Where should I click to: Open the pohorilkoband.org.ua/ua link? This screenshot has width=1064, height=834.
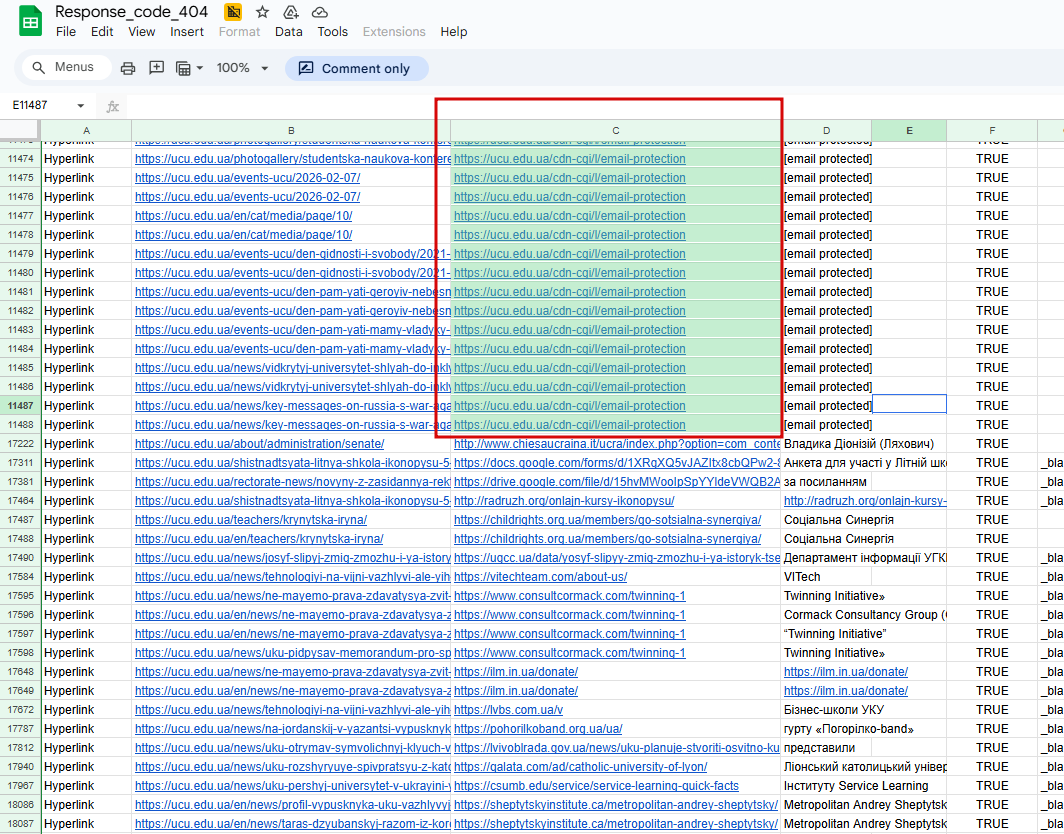click(538, 729)
